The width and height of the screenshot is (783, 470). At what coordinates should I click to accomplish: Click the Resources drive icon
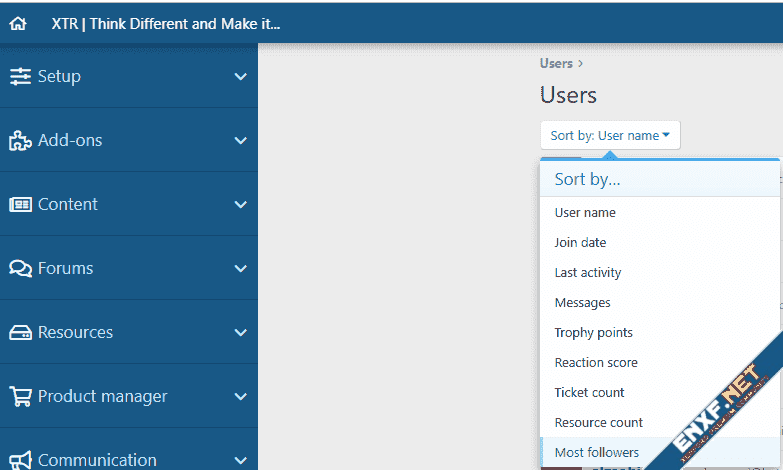point(20,332)
